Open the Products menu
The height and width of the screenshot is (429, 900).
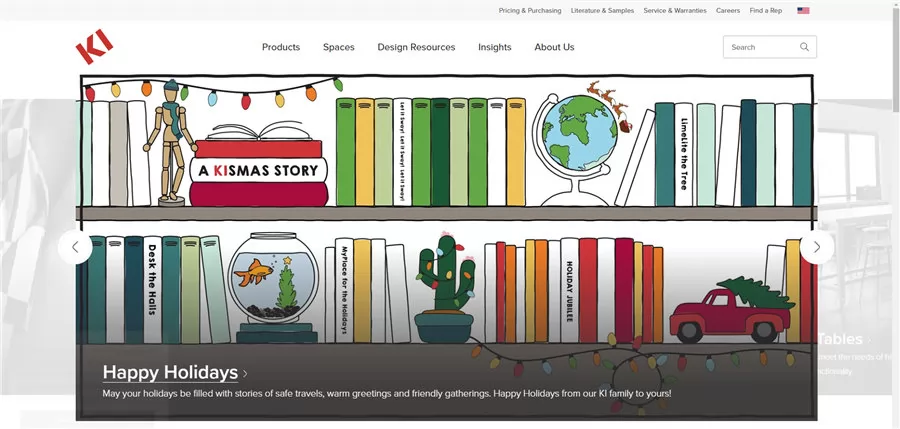281,47
